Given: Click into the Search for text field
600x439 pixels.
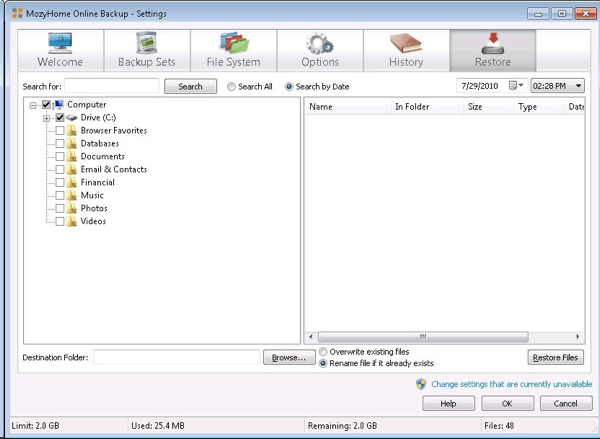Looking at the screenshot, I should pos(112,87).
